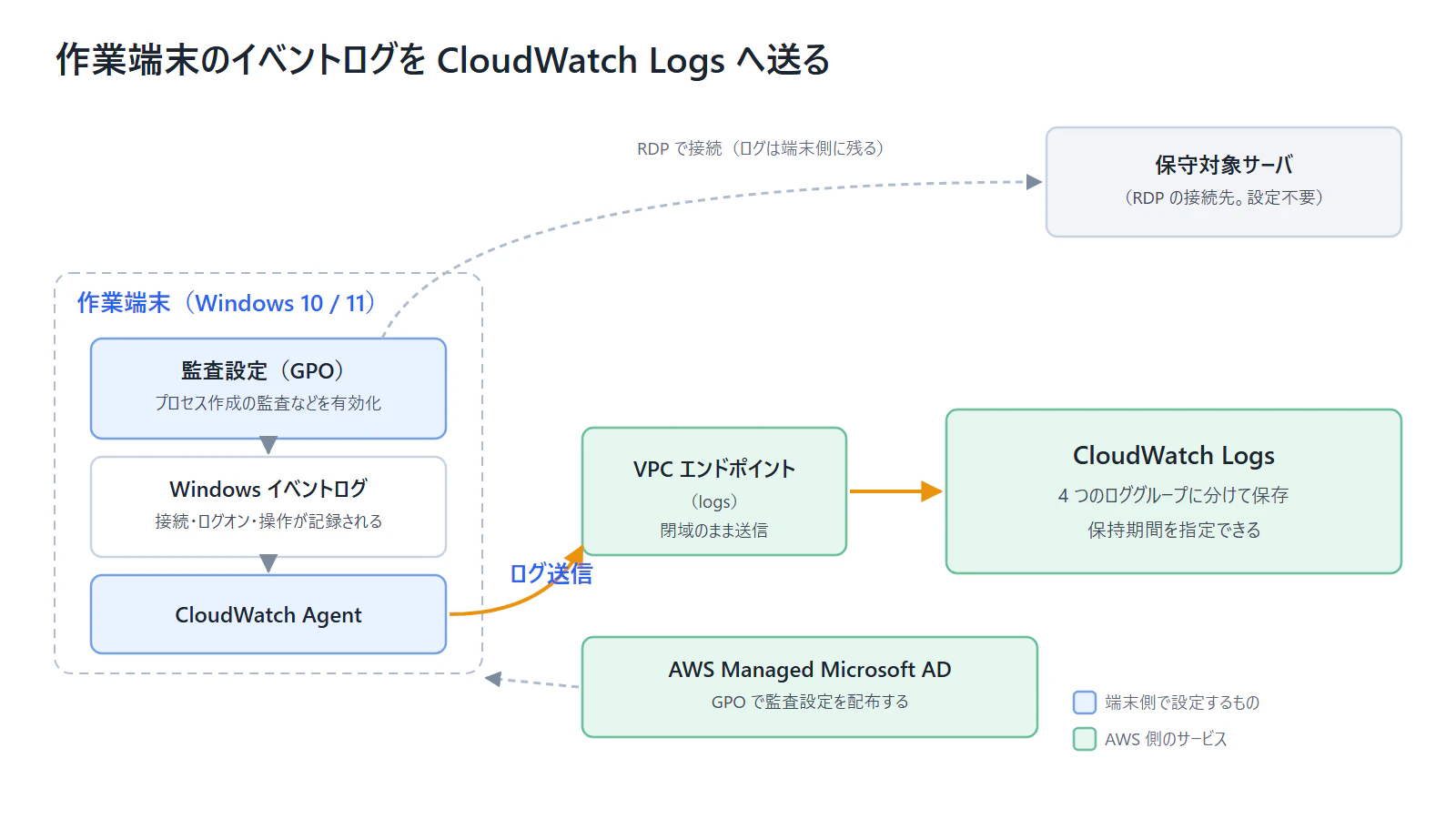The width and height of the screenshot is (1456, 819).
Task: Click the green AWS 側のサービス legend swatch
Action: click(x=1085, y=739)
